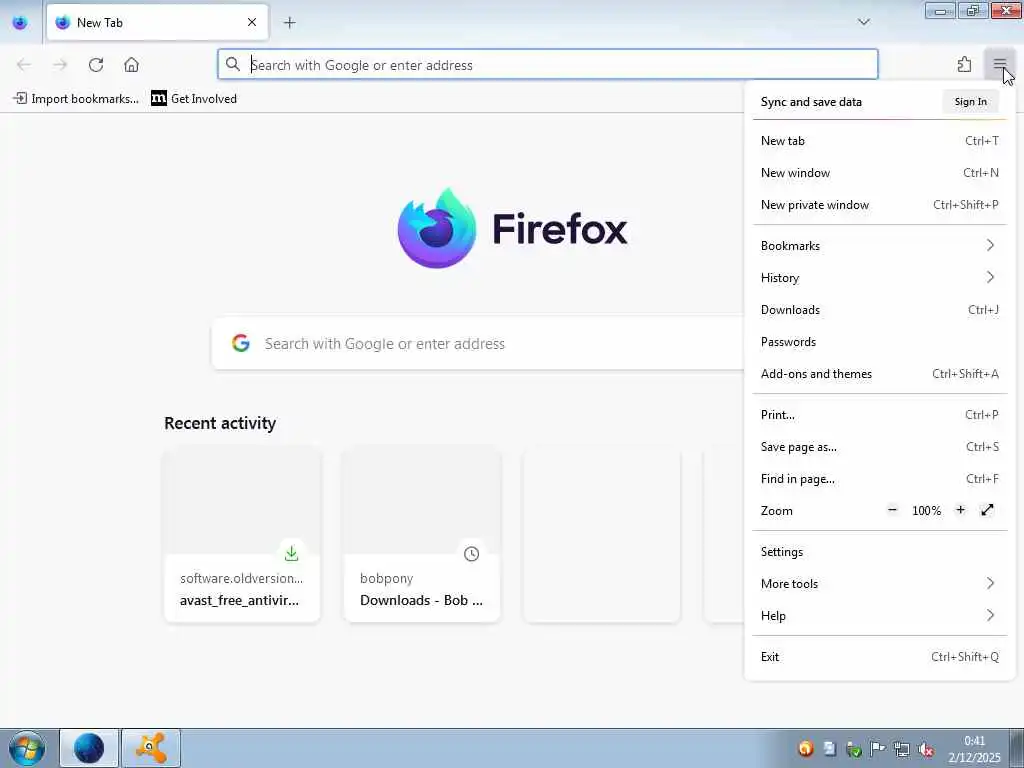Click the Firefox View icon left of the tab
The height and width of the screenshot is (768, 1024).
(20, 22)
